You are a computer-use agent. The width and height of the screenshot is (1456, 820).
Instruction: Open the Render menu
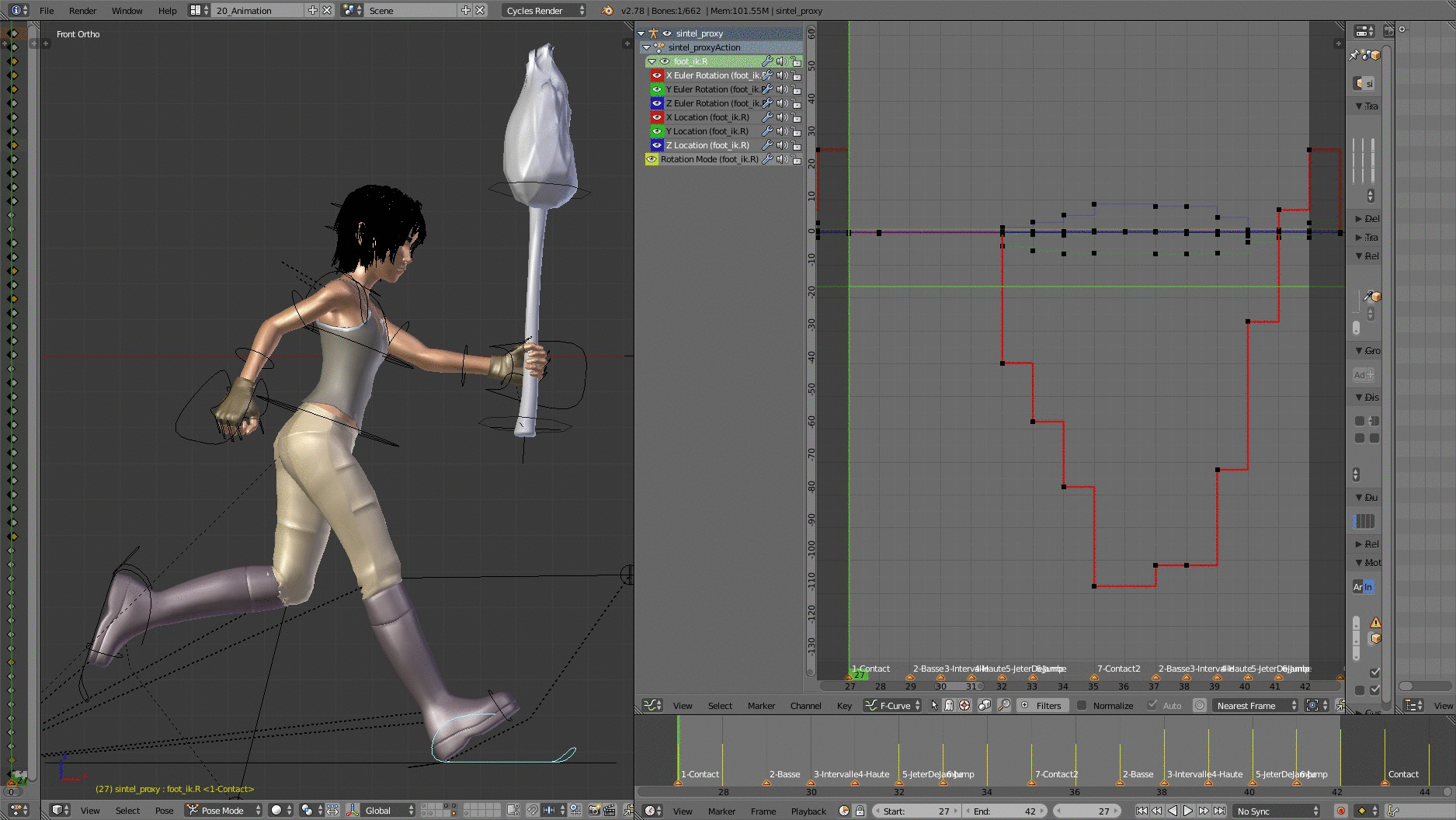point(82,11)
